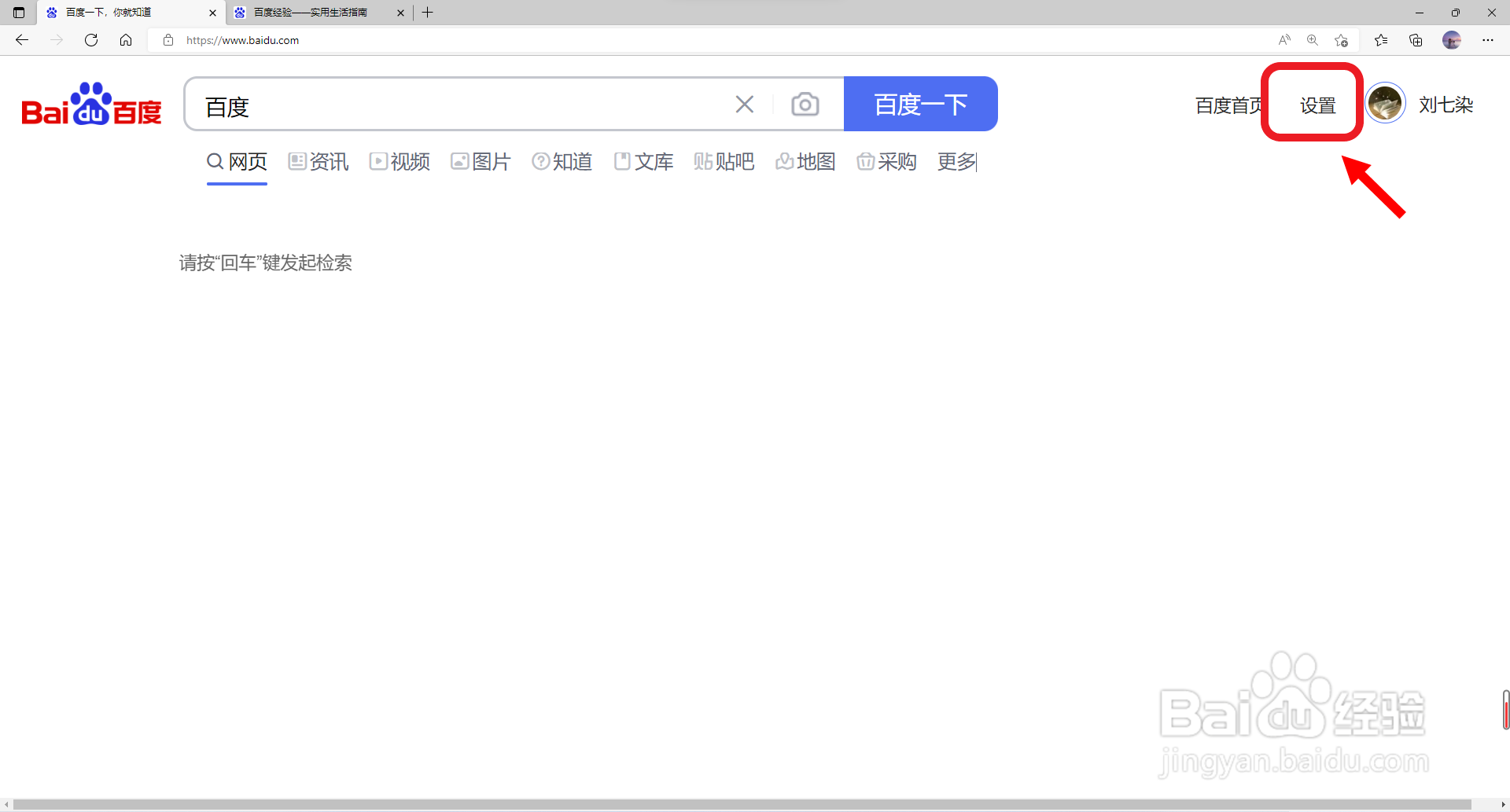Open the 百度首页 link

click(1229, 105)
